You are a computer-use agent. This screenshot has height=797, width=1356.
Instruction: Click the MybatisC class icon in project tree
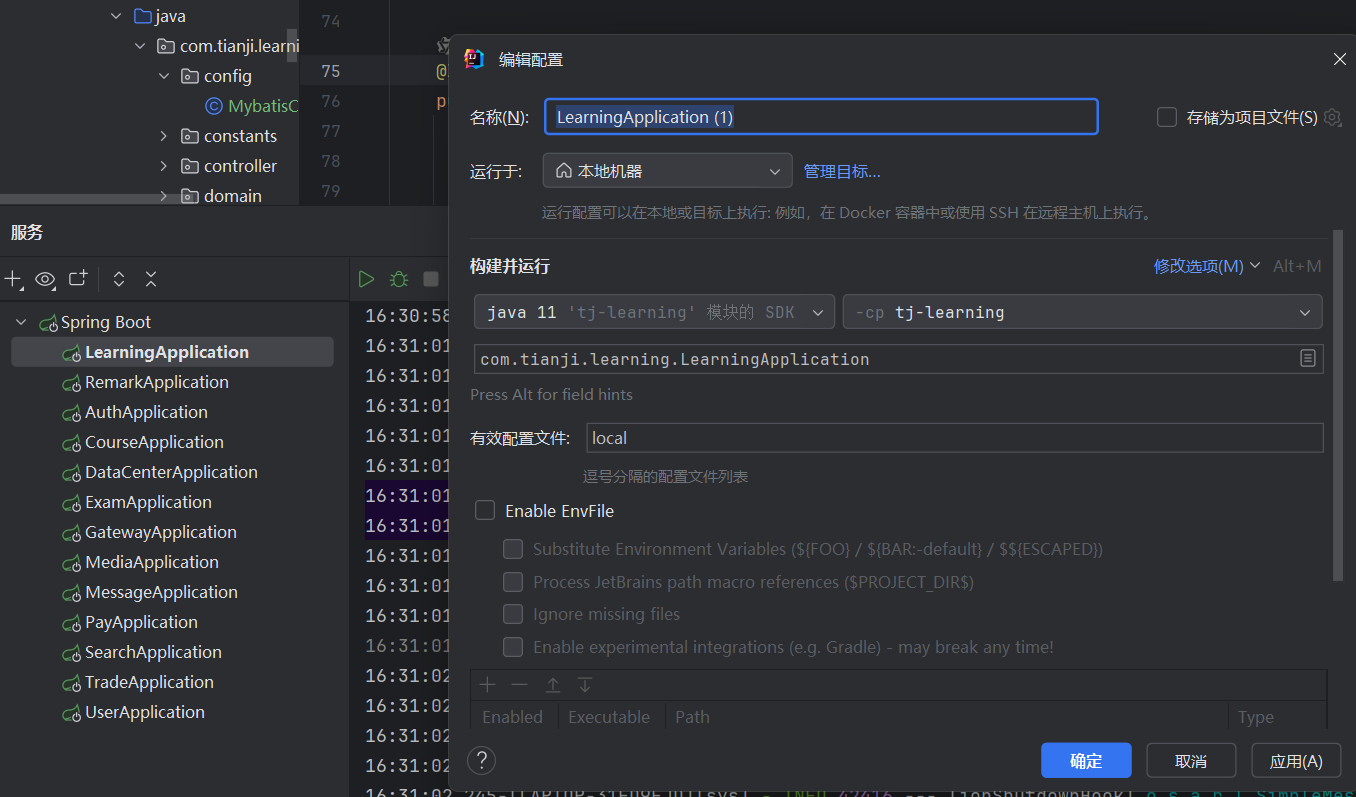(x=213, y=106)
